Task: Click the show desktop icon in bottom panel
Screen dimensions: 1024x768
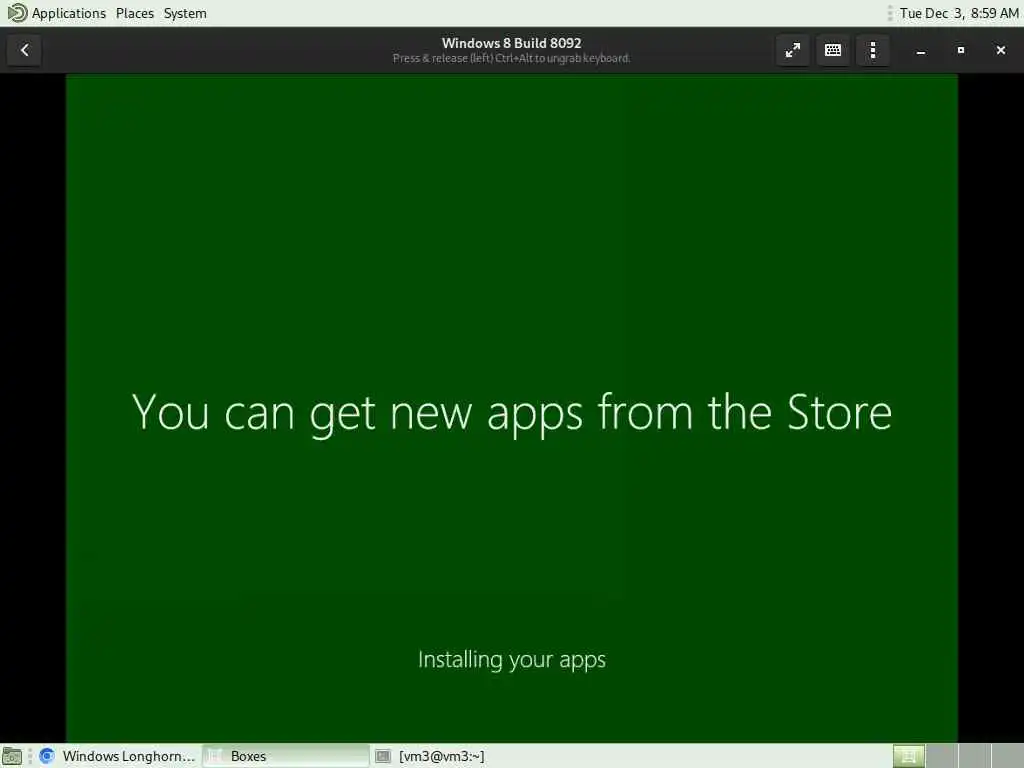Action: (12, 756)
